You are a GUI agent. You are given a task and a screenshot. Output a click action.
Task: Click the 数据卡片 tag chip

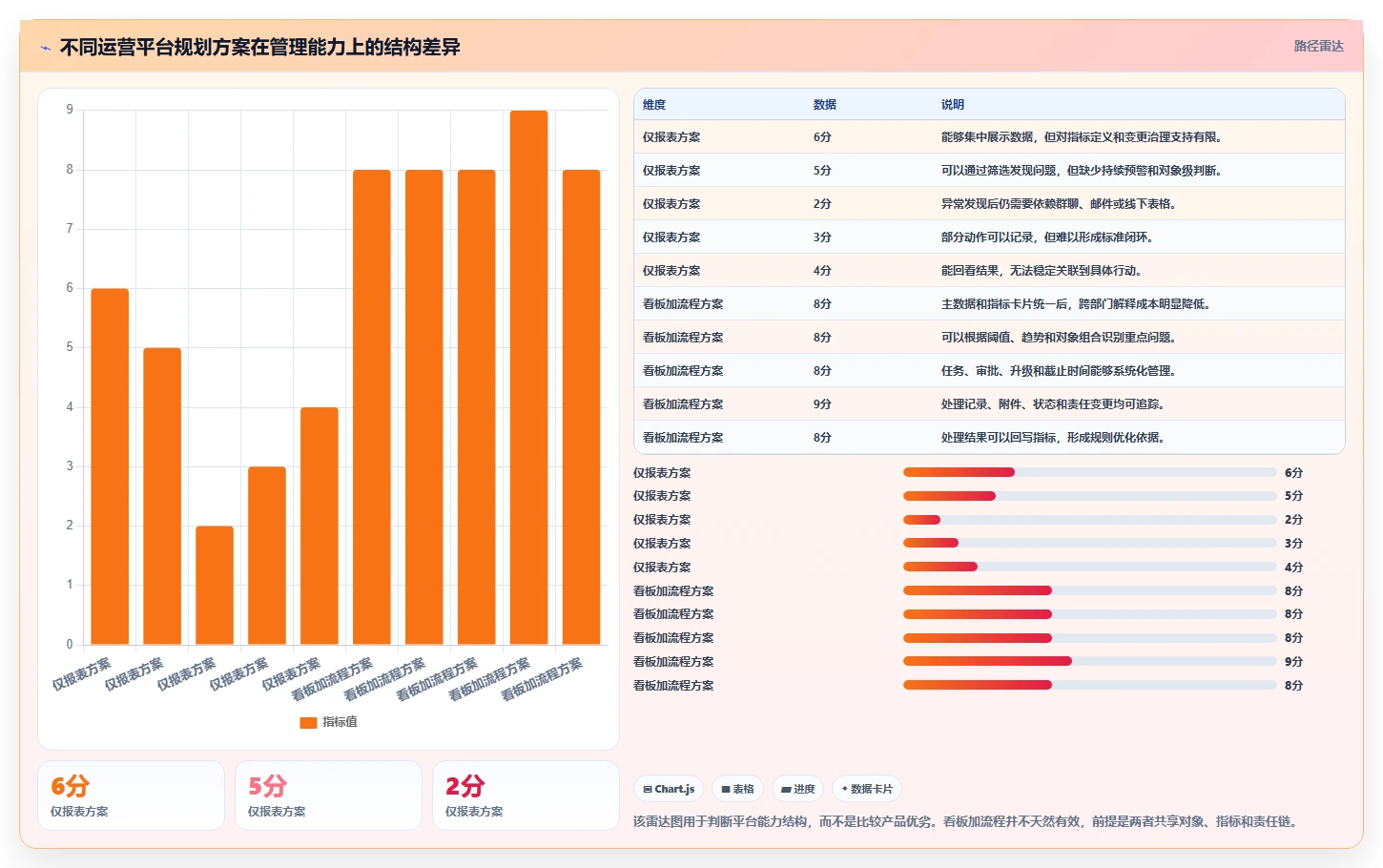click(x=867, y=789)
